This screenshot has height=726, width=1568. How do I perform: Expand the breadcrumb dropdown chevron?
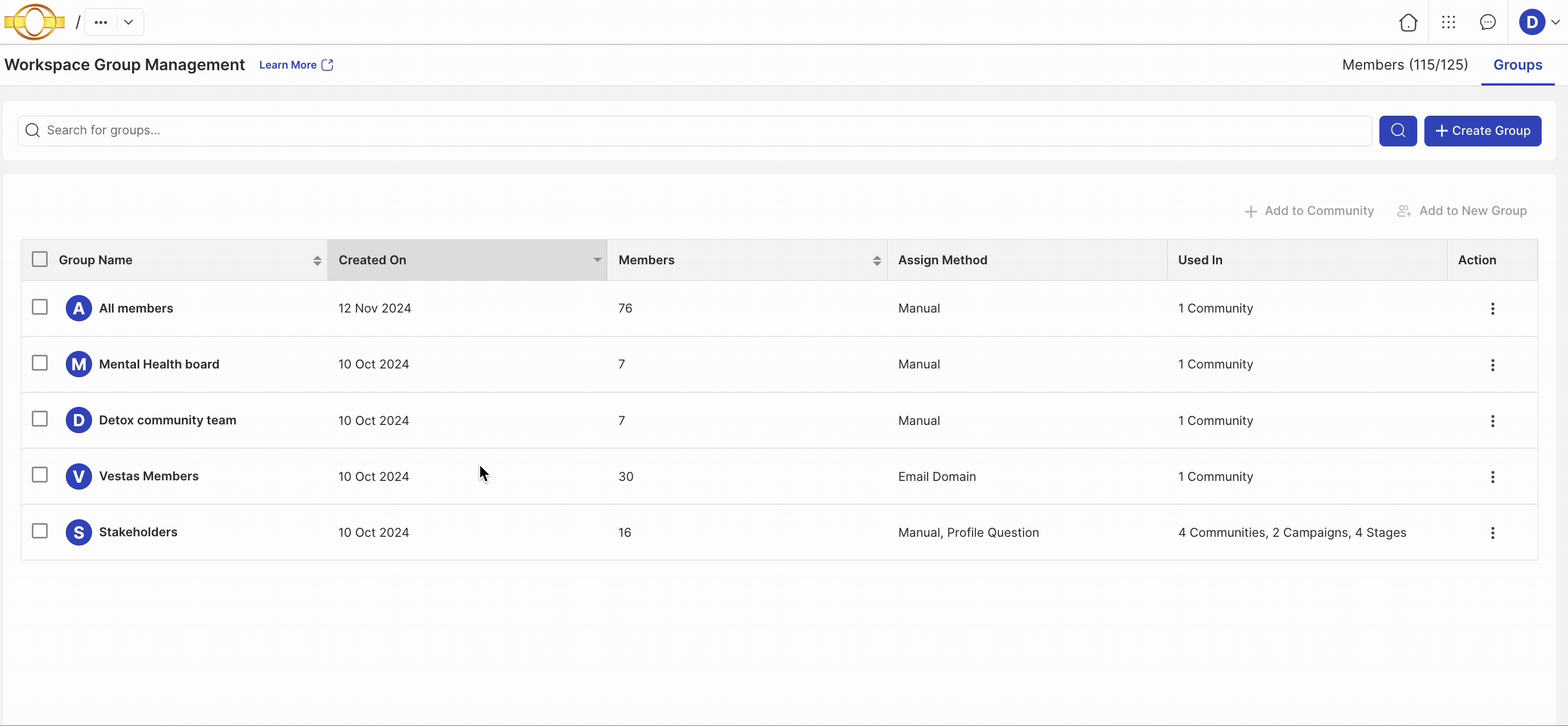[128, 22]
